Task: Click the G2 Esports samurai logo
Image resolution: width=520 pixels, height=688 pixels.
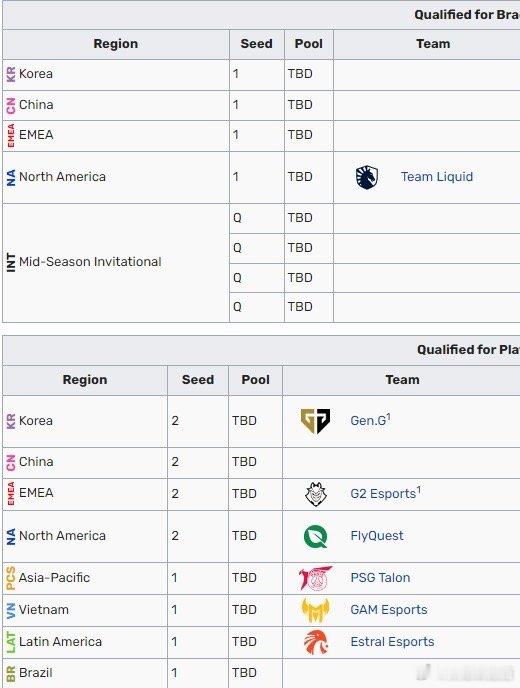Action: [316, 494]
